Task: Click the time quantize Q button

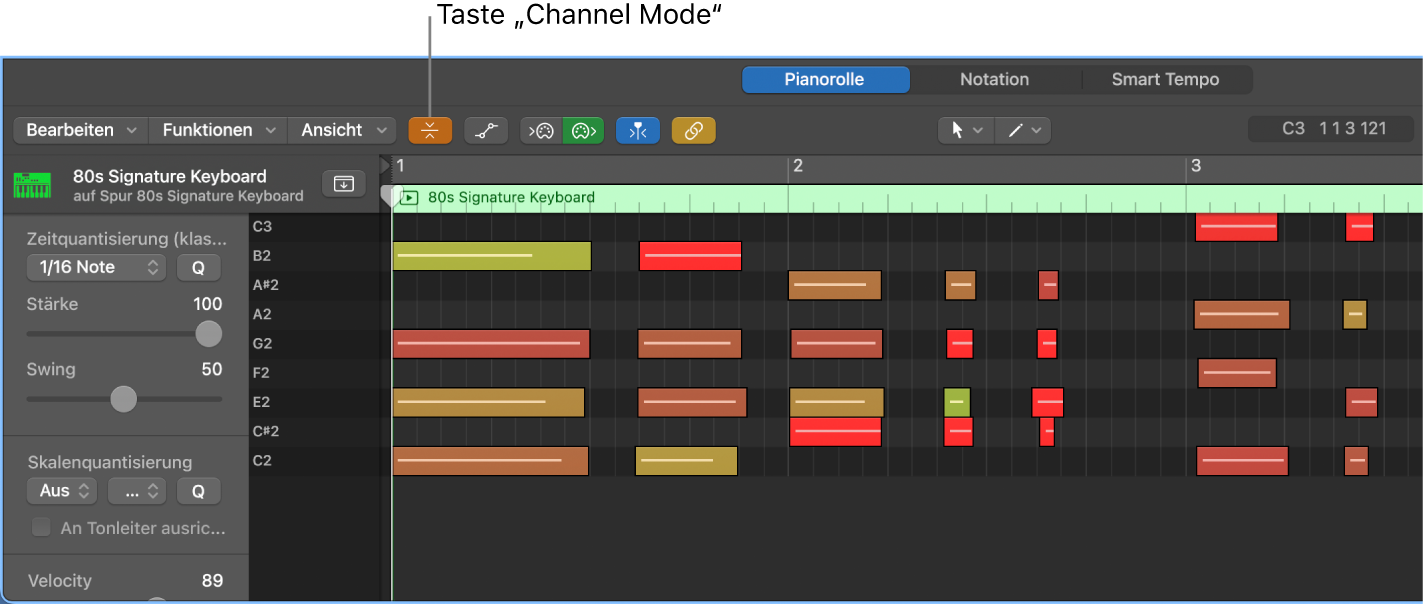Action: click(x=198, y=267)
